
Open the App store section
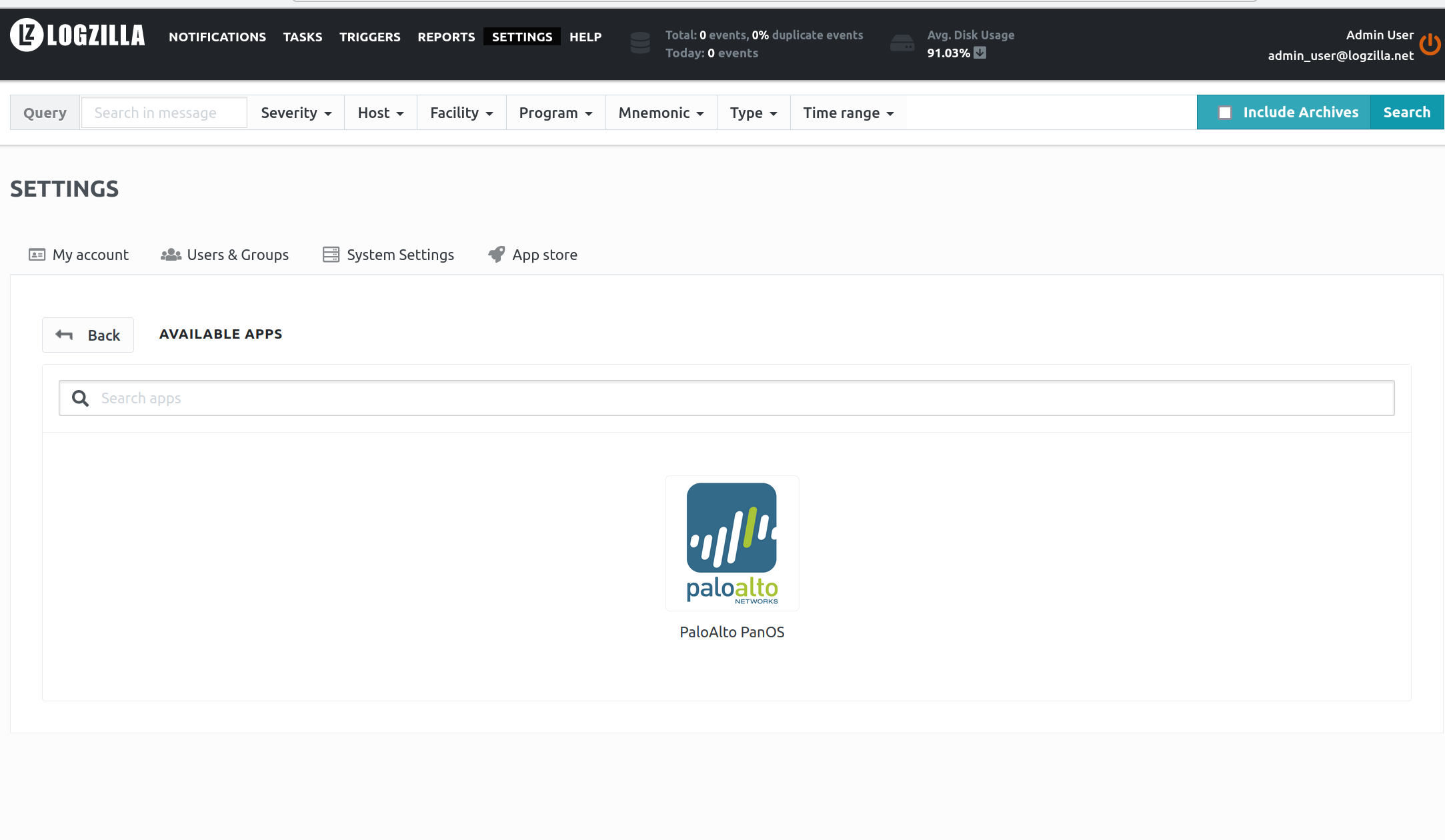532,255
